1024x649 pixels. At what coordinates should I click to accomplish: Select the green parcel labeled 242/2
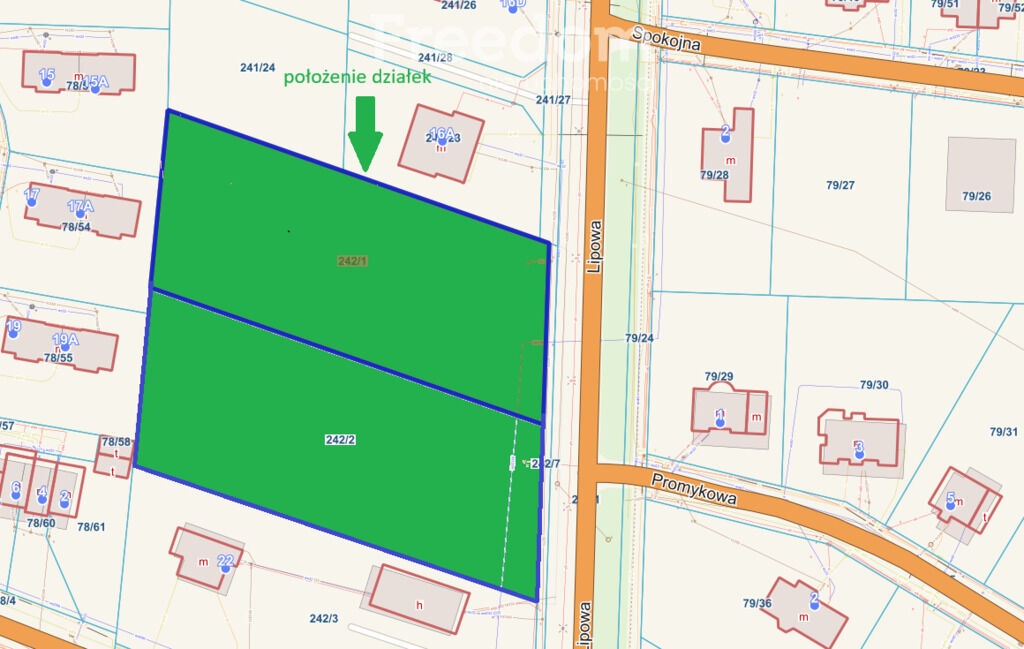tap(340, 439)
